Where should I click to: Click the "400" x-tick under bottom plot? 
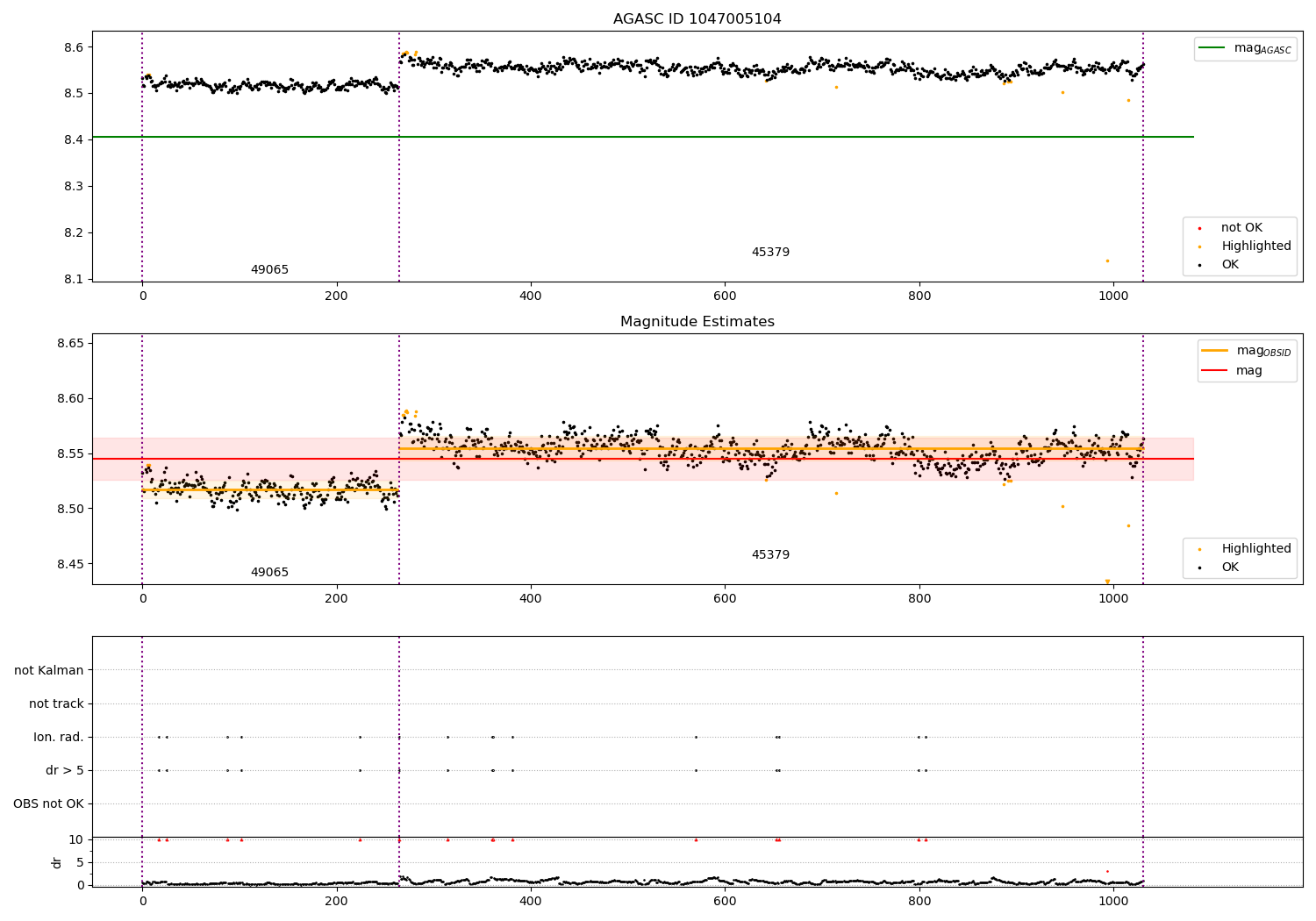531,902
